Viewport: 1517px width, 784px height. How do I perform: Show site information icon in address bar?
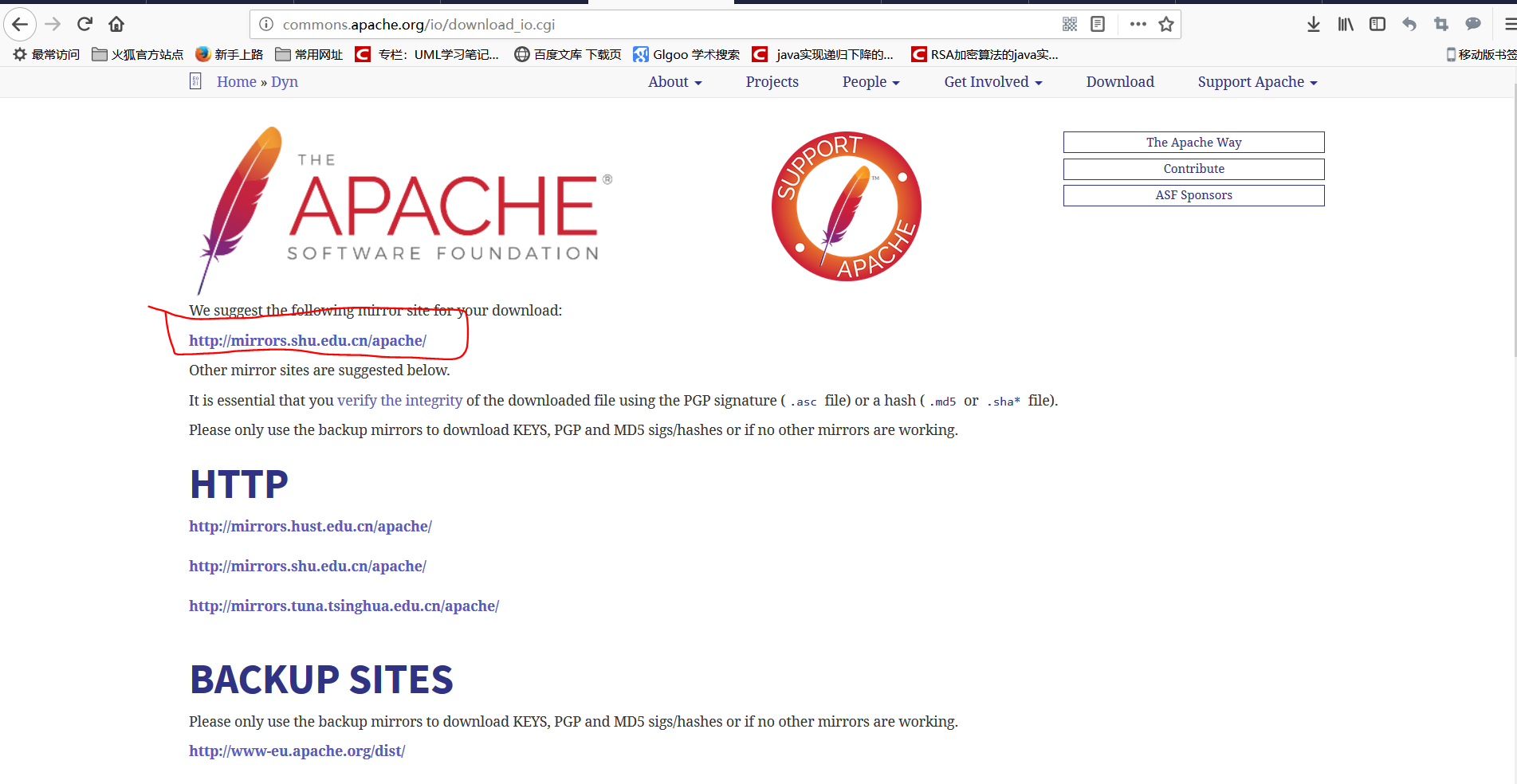pos(266,24)
